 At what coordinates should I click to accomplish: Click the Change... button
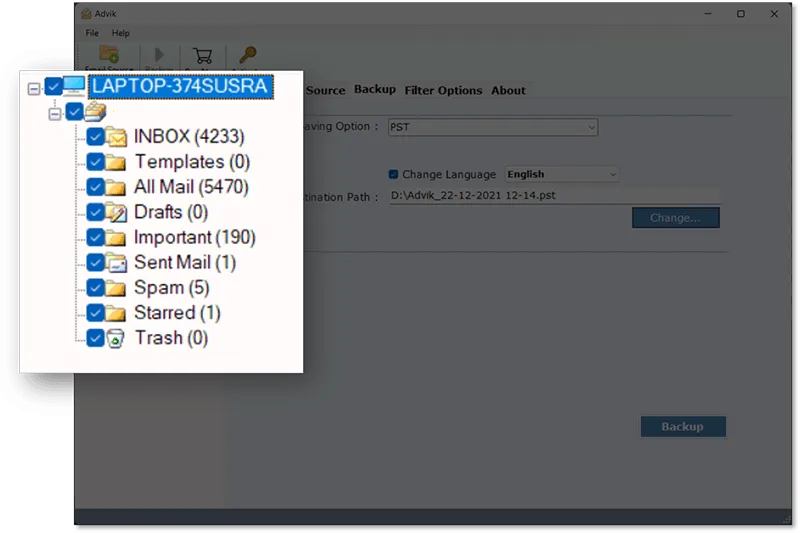point(676,218)
